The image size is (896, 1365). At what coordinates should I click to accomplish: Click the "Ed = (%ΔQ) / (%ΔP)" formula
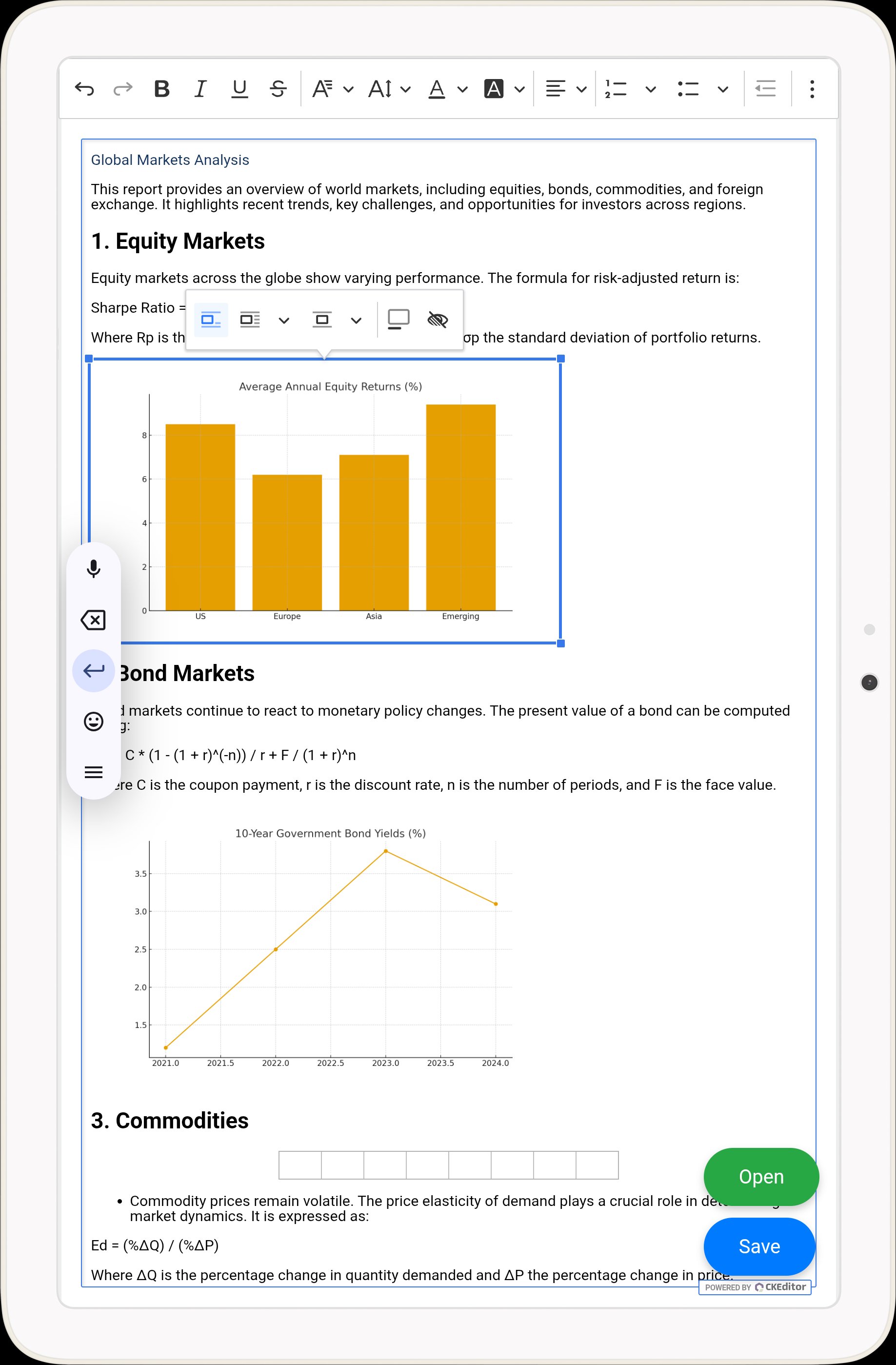click(x=155, y=1245)
